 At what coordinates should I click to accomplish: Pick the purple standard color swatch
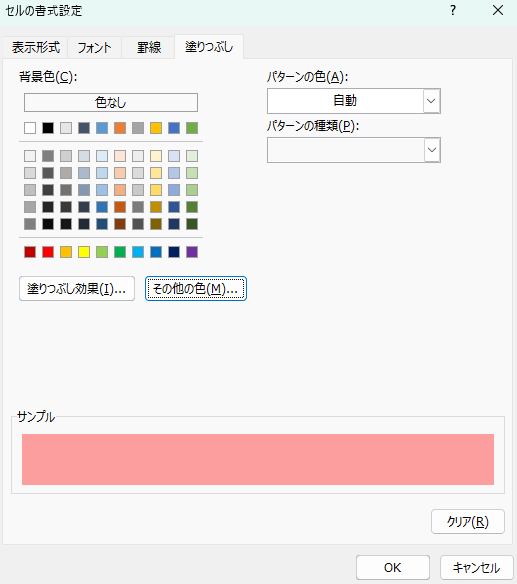pos(192,252)
